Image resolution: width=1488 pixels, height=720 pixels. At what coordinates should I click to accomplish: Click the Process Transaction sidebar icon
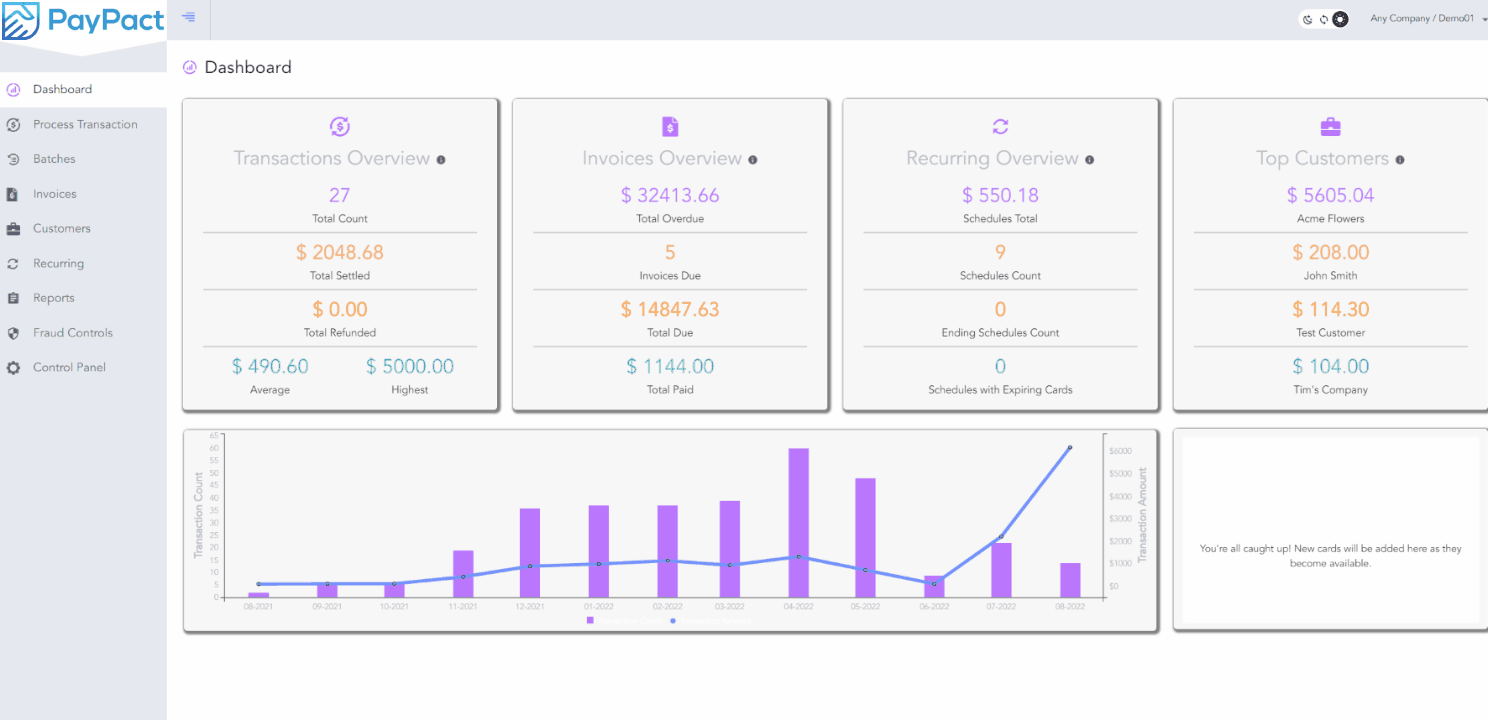(13, 124)
